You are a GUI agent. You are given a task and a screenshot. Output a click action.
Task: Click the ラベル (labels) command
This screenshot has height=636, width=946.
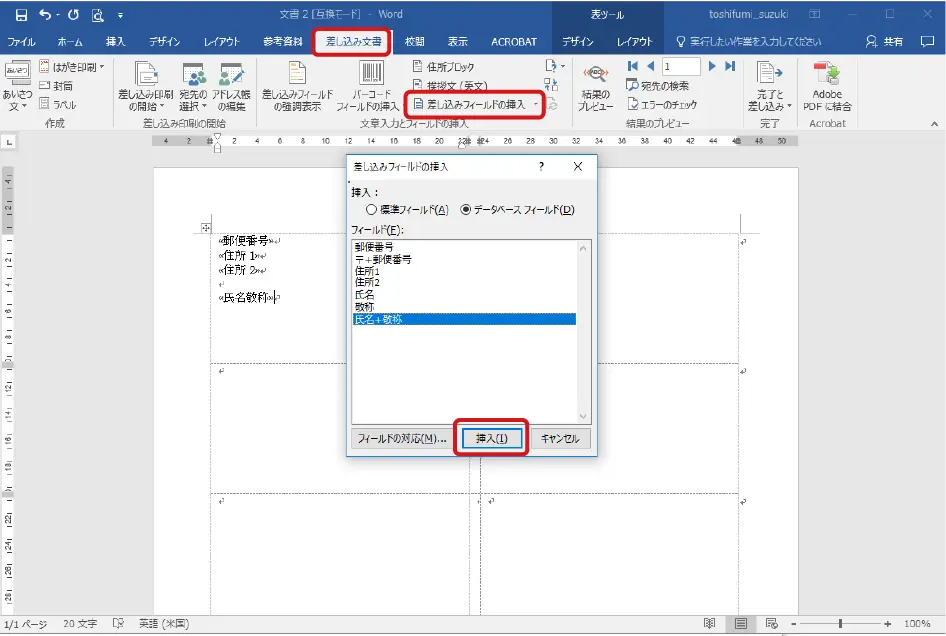click(58, 104)
